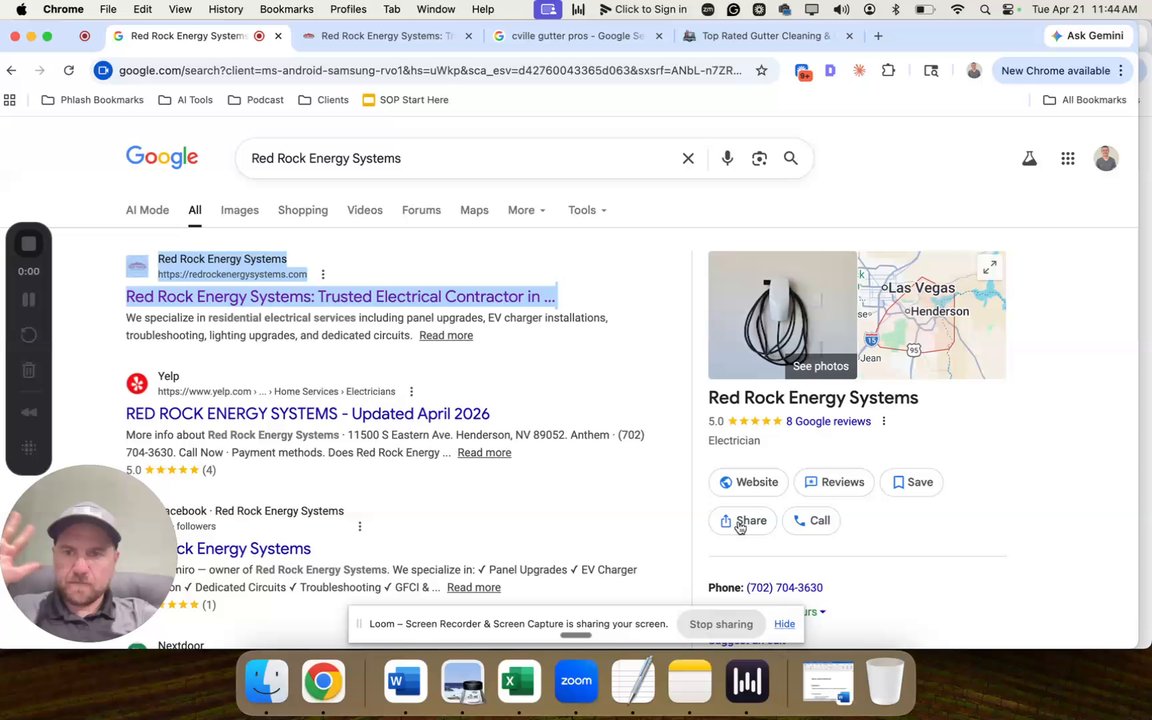Hide the Loom sharing notification
The image size is (1152, 720).
784,624
